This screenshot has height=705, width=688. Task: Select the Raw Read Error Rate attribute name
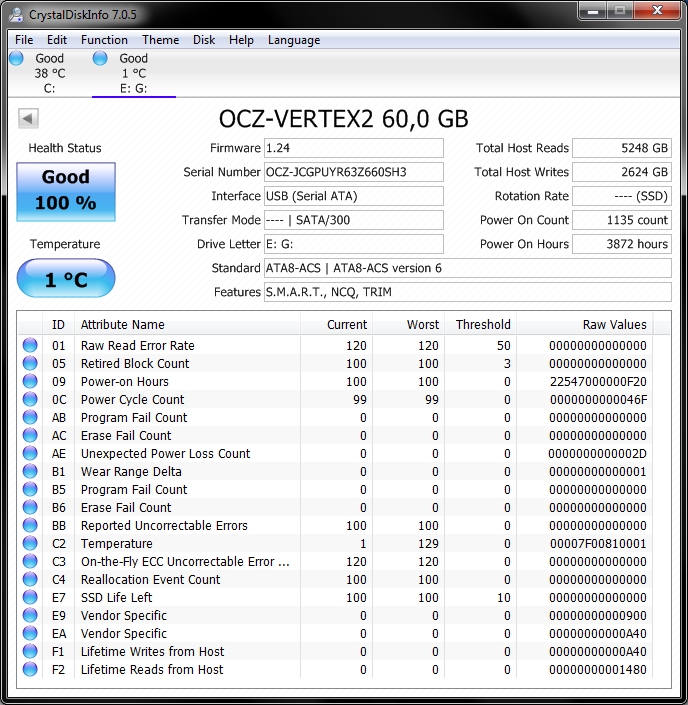(138, 345)
